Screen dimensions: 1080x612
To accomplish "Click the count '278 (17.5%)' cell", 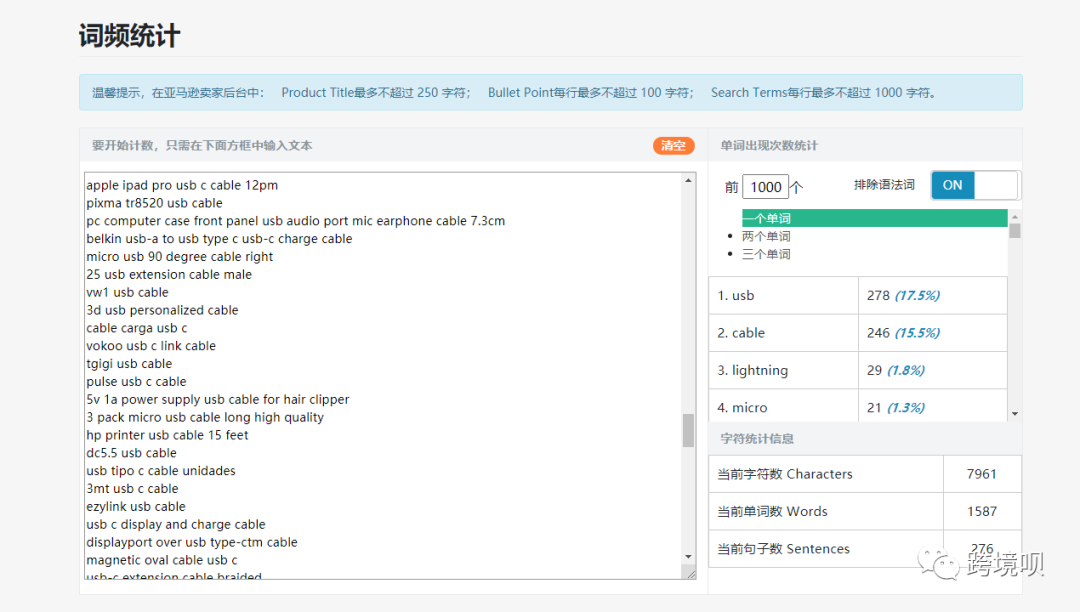I will (x=933, y=295).
